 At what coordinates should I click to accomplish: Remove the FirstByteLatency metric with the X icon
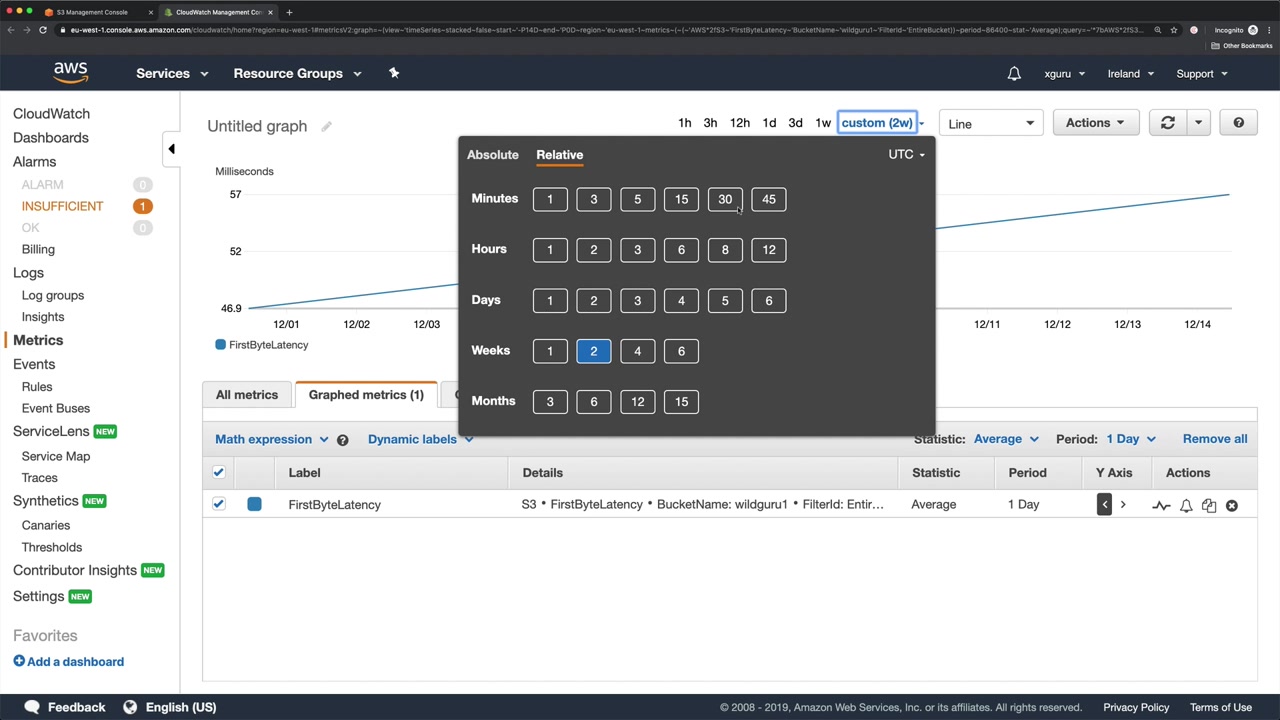(1232, 506)
